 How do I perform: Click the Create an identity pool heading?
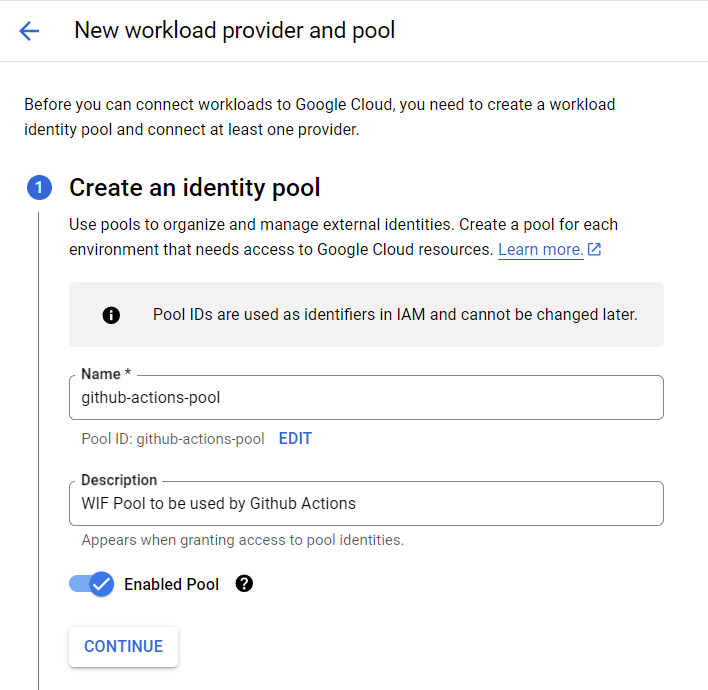click(x=194, y=187)
